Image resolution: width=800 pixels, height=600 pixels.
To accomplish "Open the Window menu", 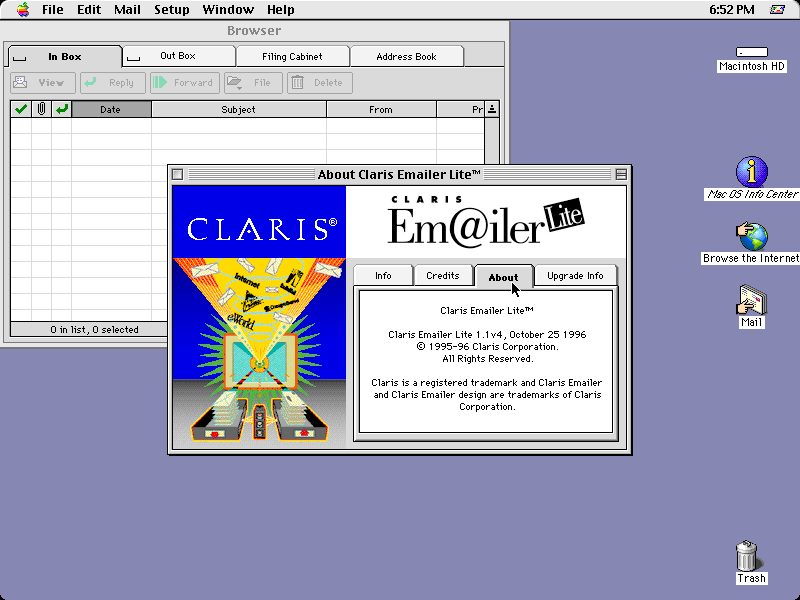I will point(228,10).
